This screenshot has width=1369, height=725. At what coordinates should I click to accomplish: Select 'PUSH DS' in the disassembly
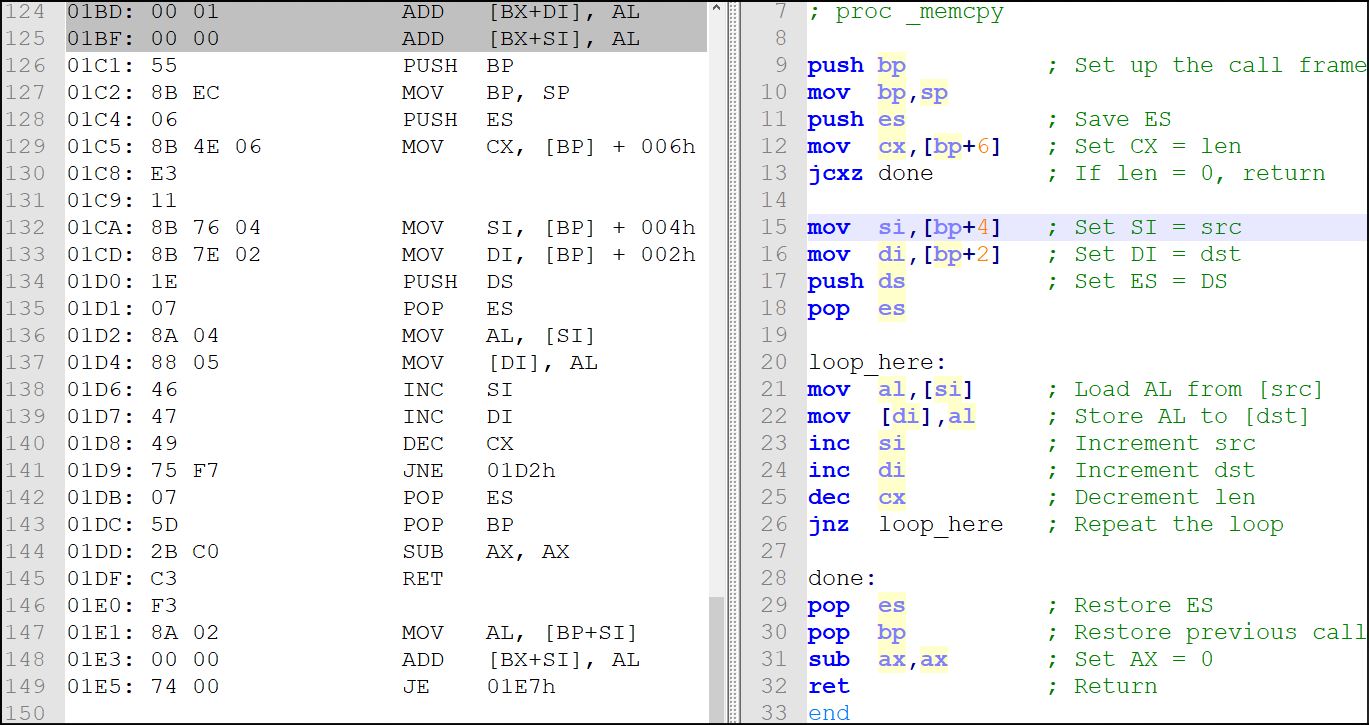coord(457,283)
